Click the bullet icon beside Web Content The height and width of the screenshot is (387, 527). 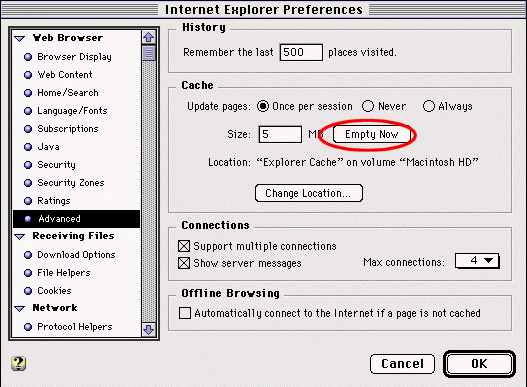pos(28,75)
